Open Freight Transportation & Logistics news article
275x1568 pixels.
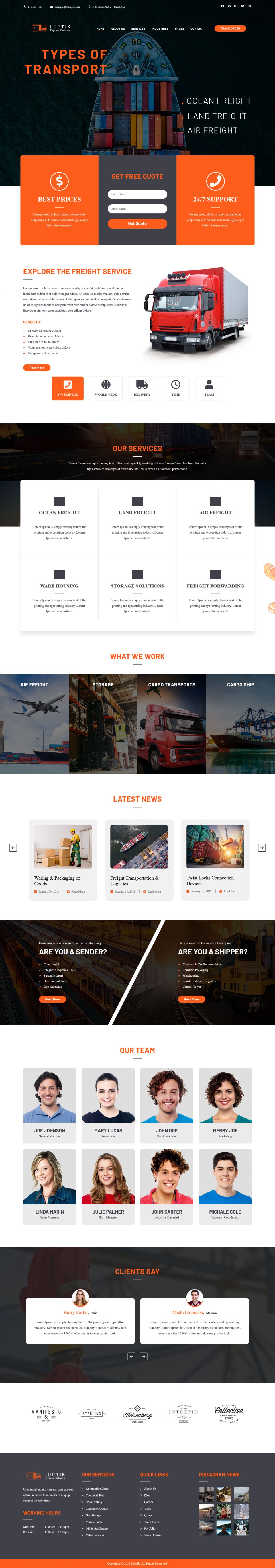[x=134, y=881]
